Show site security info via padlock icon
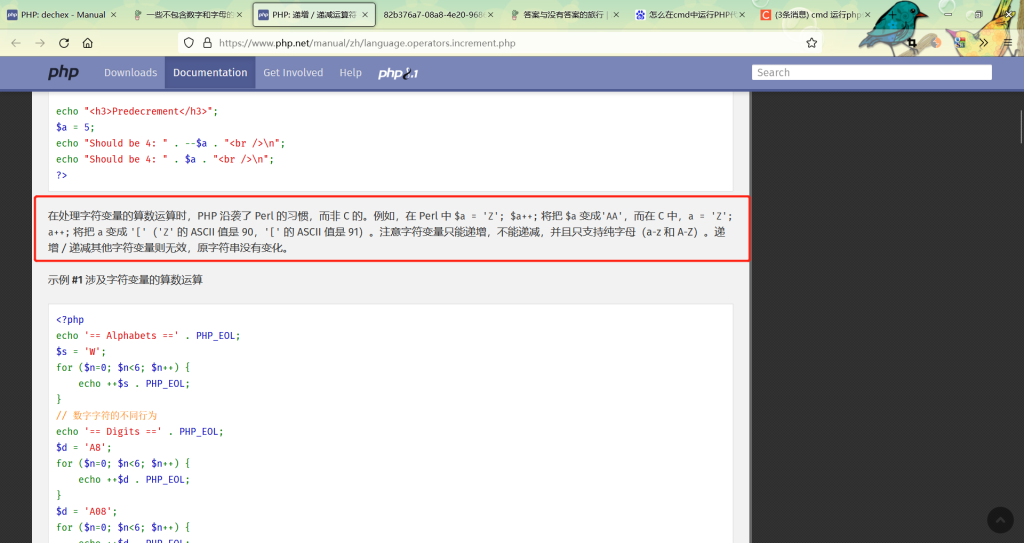 coord(207,43)
